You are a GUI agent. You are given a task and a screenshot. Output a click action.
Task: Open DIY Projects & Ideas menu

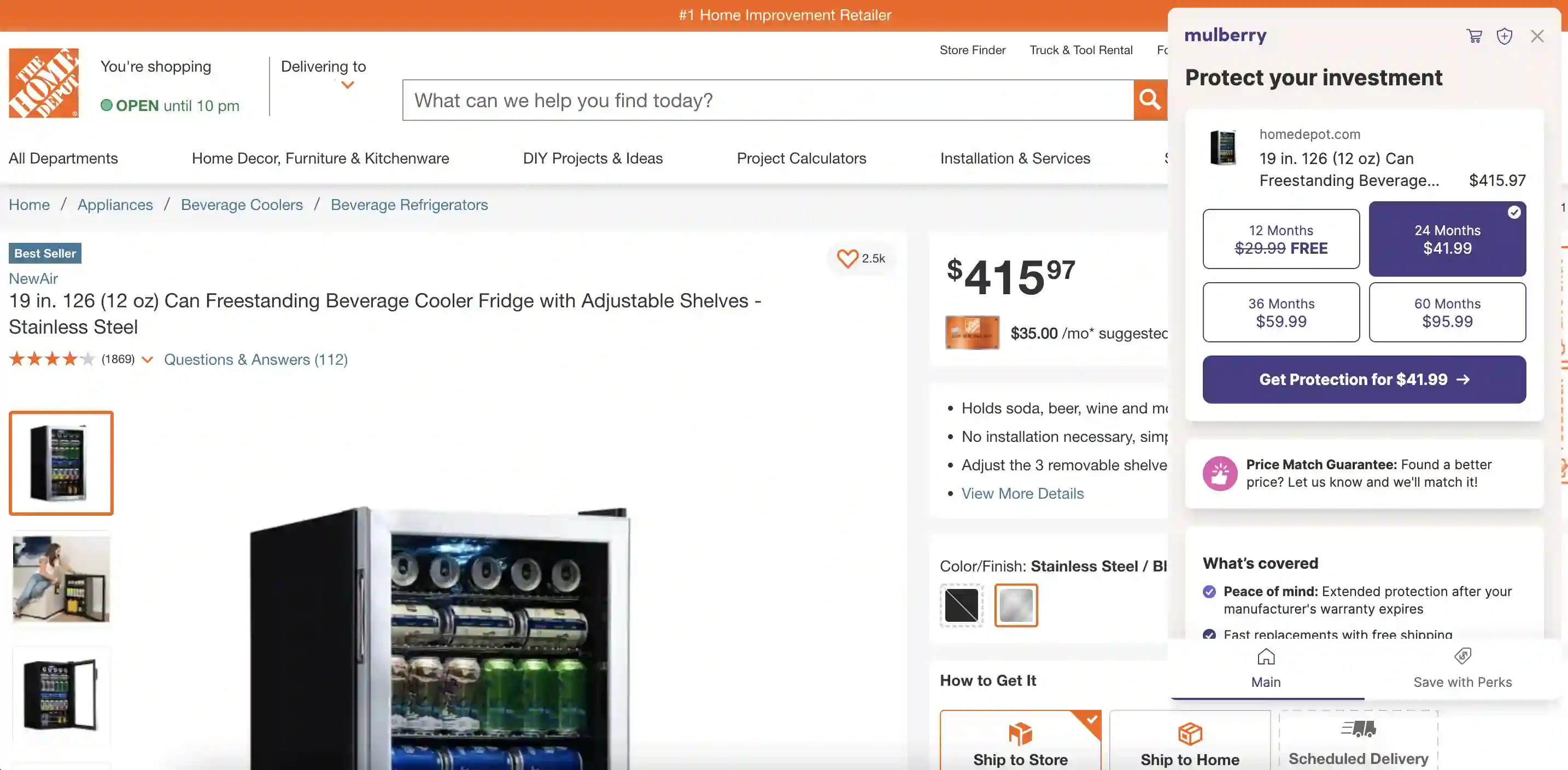(x=593, y=158)
